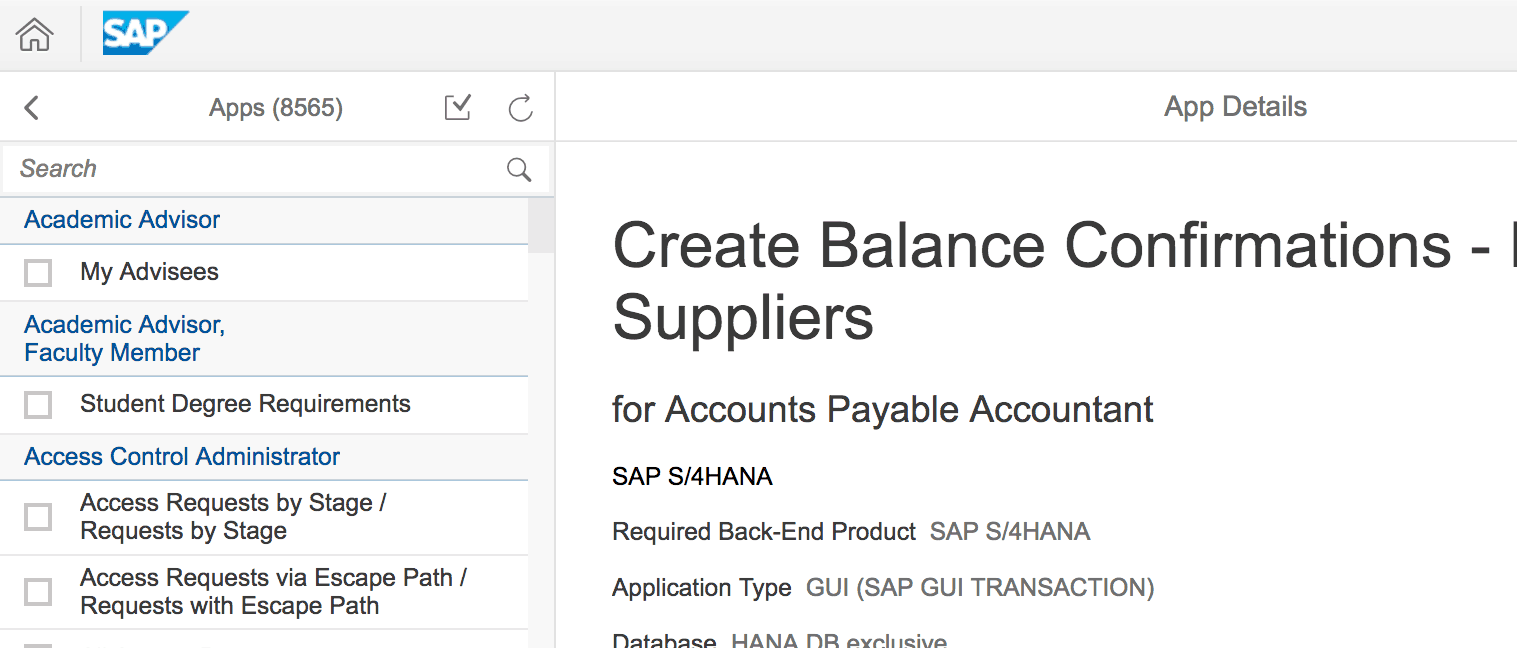Focus the Search apps field

tap(276, 169)
